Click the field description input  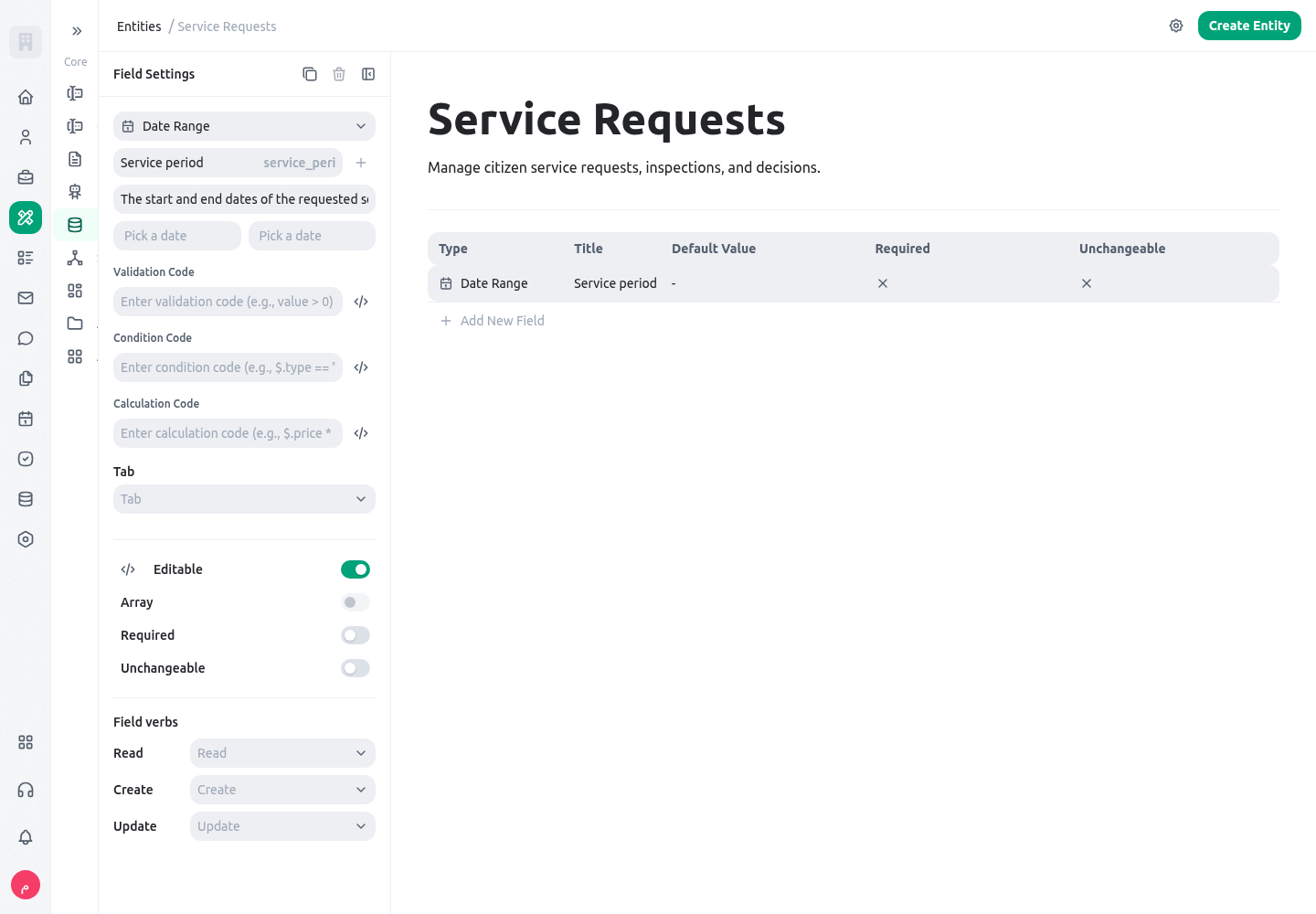click(244, 199)
